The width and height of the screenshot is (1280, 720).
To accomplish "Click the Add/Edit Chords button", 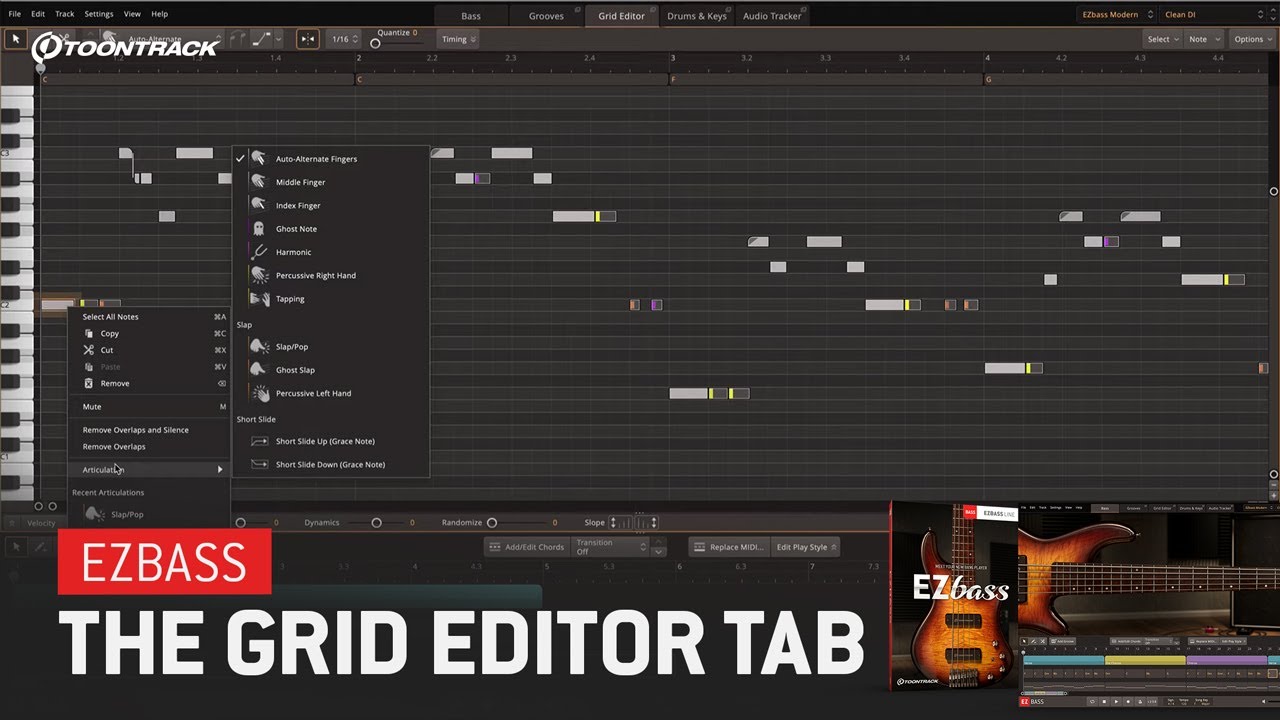I will [x=527, y=547].
